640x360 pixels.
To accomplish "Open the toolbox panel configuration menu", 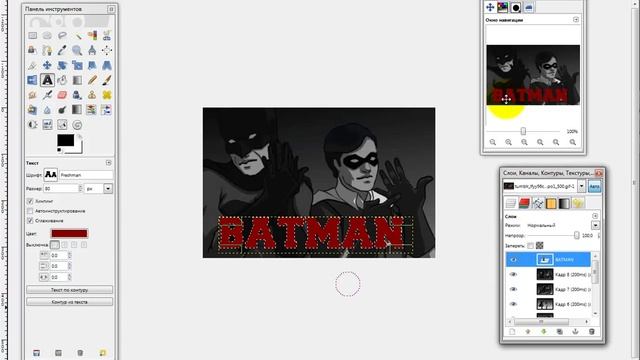I will [111, 9].
